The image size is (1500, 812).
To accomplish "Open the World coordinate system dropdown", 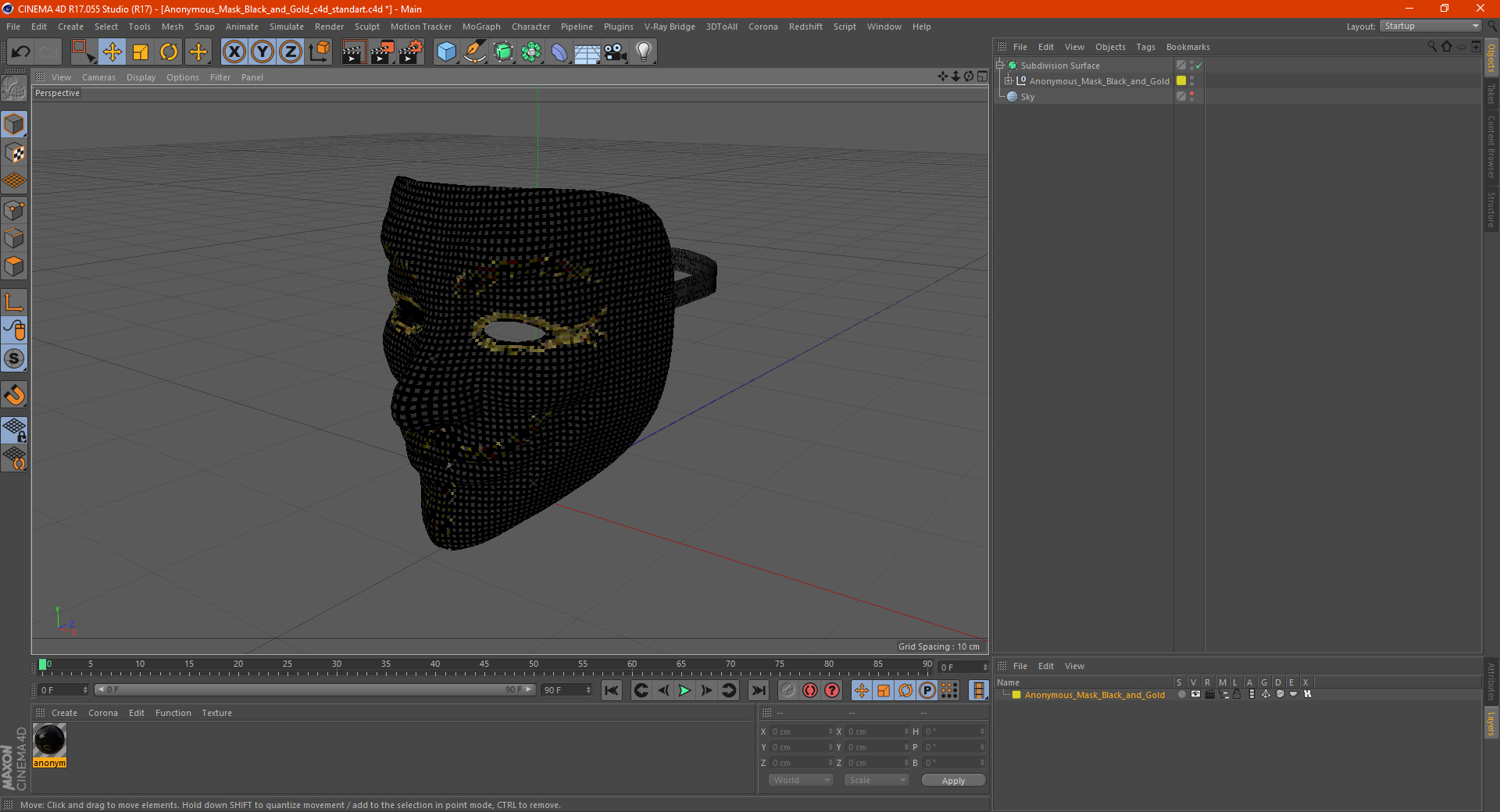I will point(801,780).
